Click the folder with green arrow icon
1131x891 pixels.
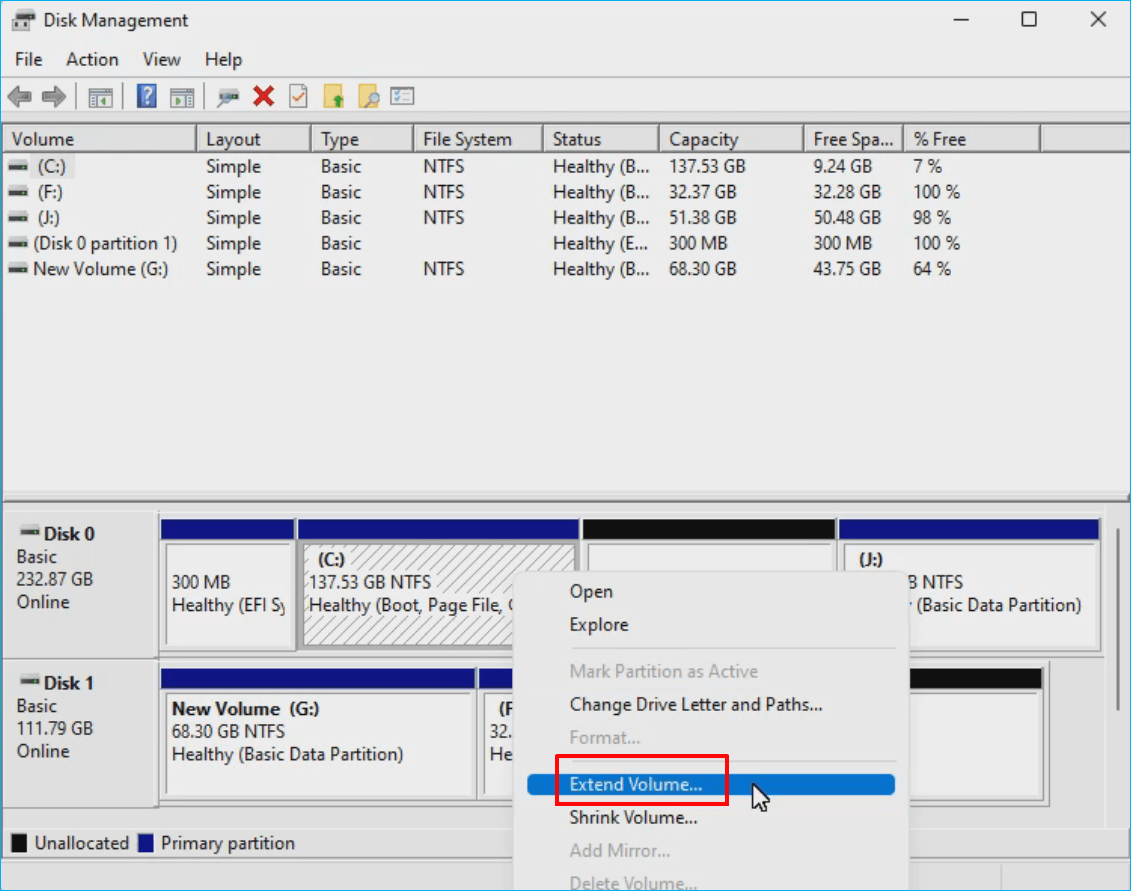pos(334,97)
